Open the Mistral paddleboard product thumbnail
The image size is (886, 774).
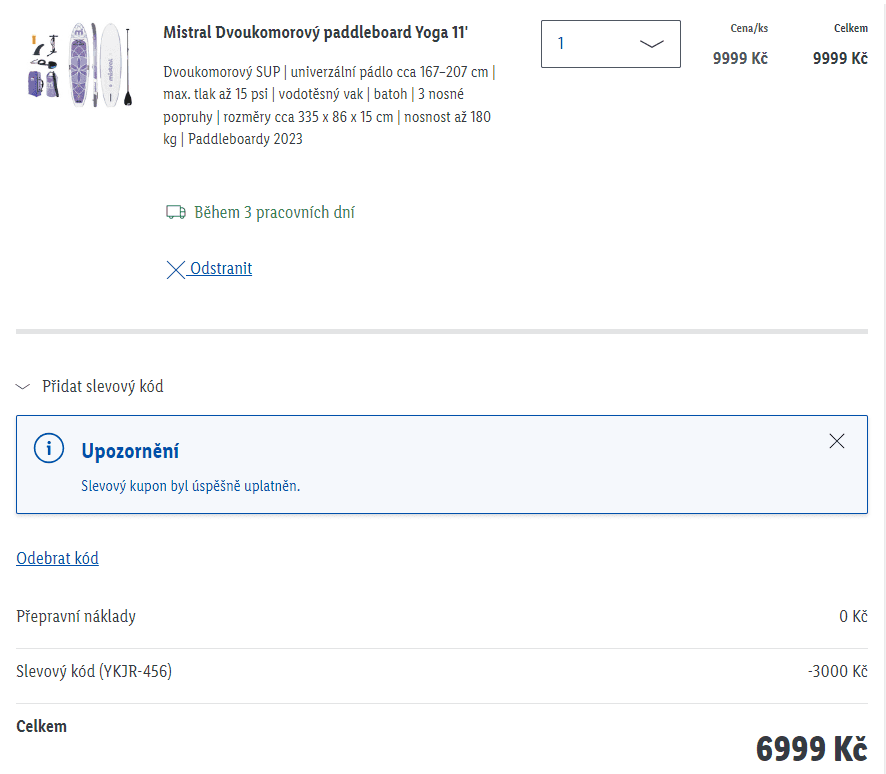tap(80, 64)
